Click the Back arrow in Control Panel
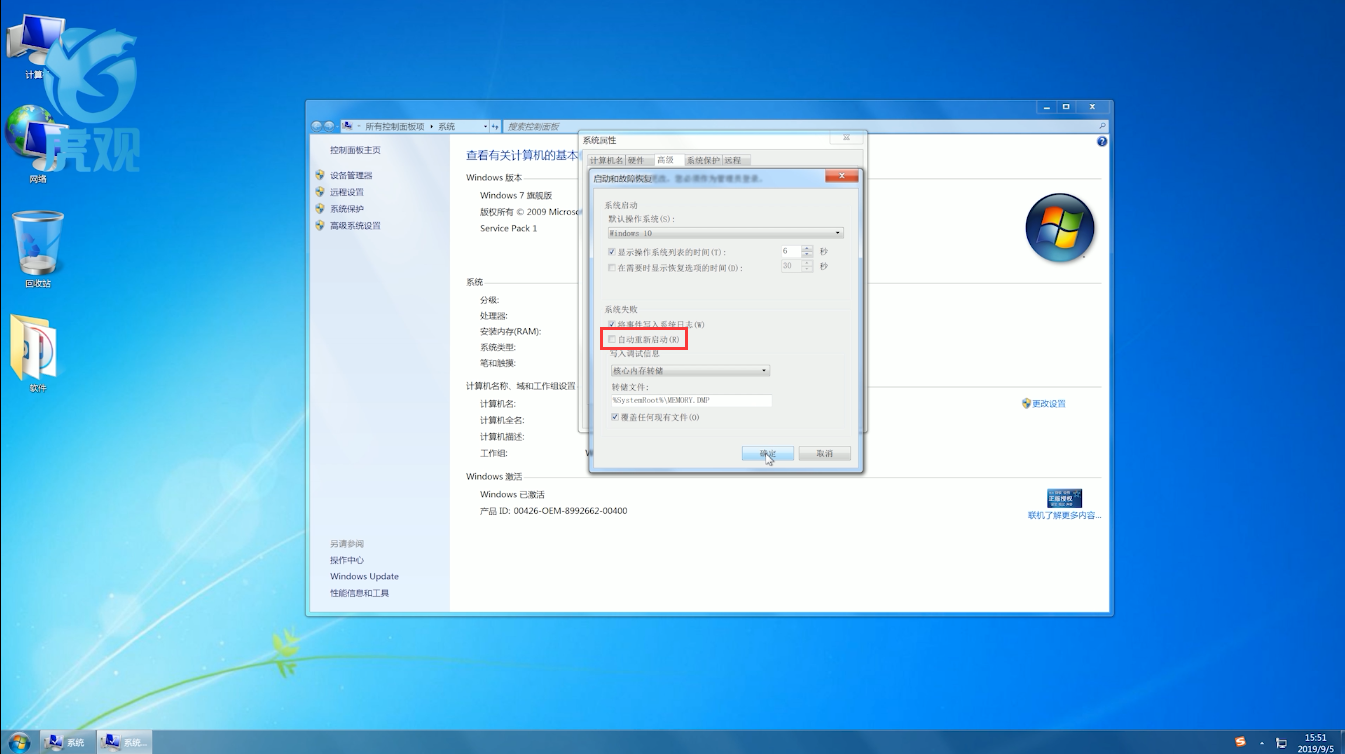The image size is (1345, 754). coord(317,126)
